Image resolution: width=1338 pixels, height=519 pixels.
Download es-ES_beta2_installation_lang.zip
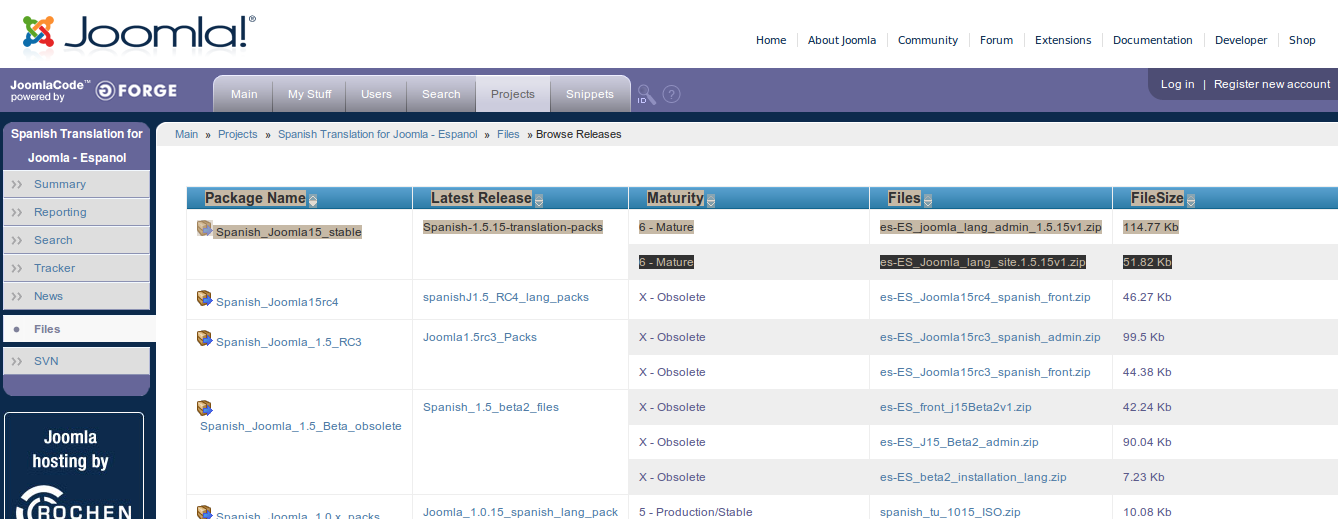pos(973,477)
